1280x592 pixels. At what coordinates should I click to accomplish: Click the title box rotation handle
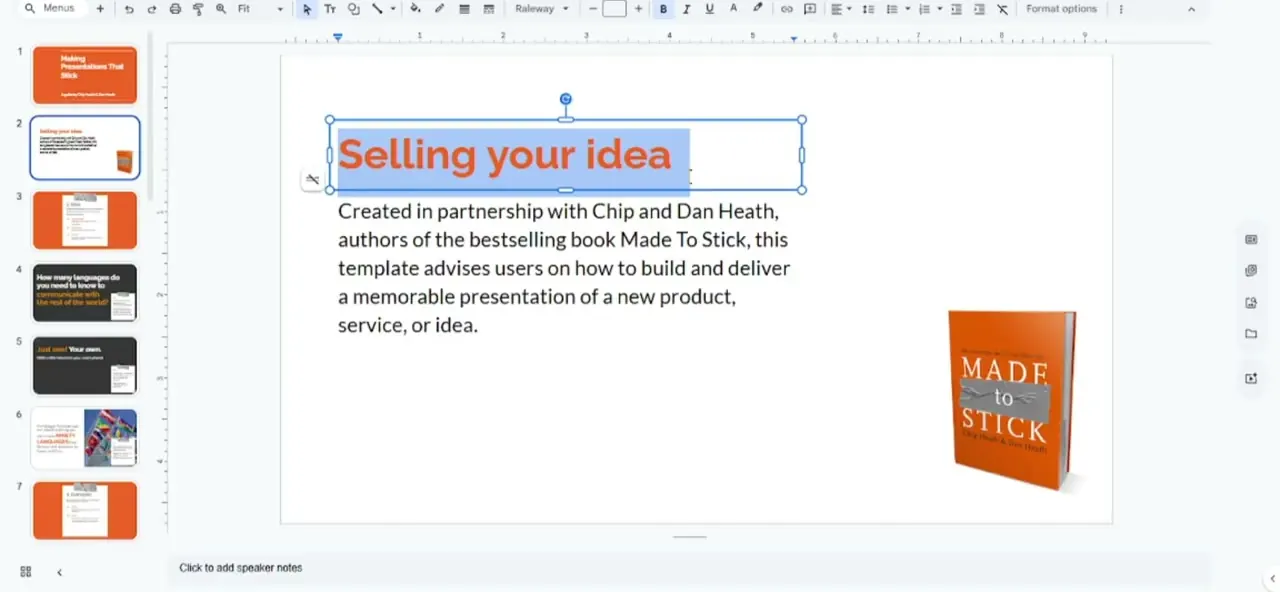click(566, 99)
